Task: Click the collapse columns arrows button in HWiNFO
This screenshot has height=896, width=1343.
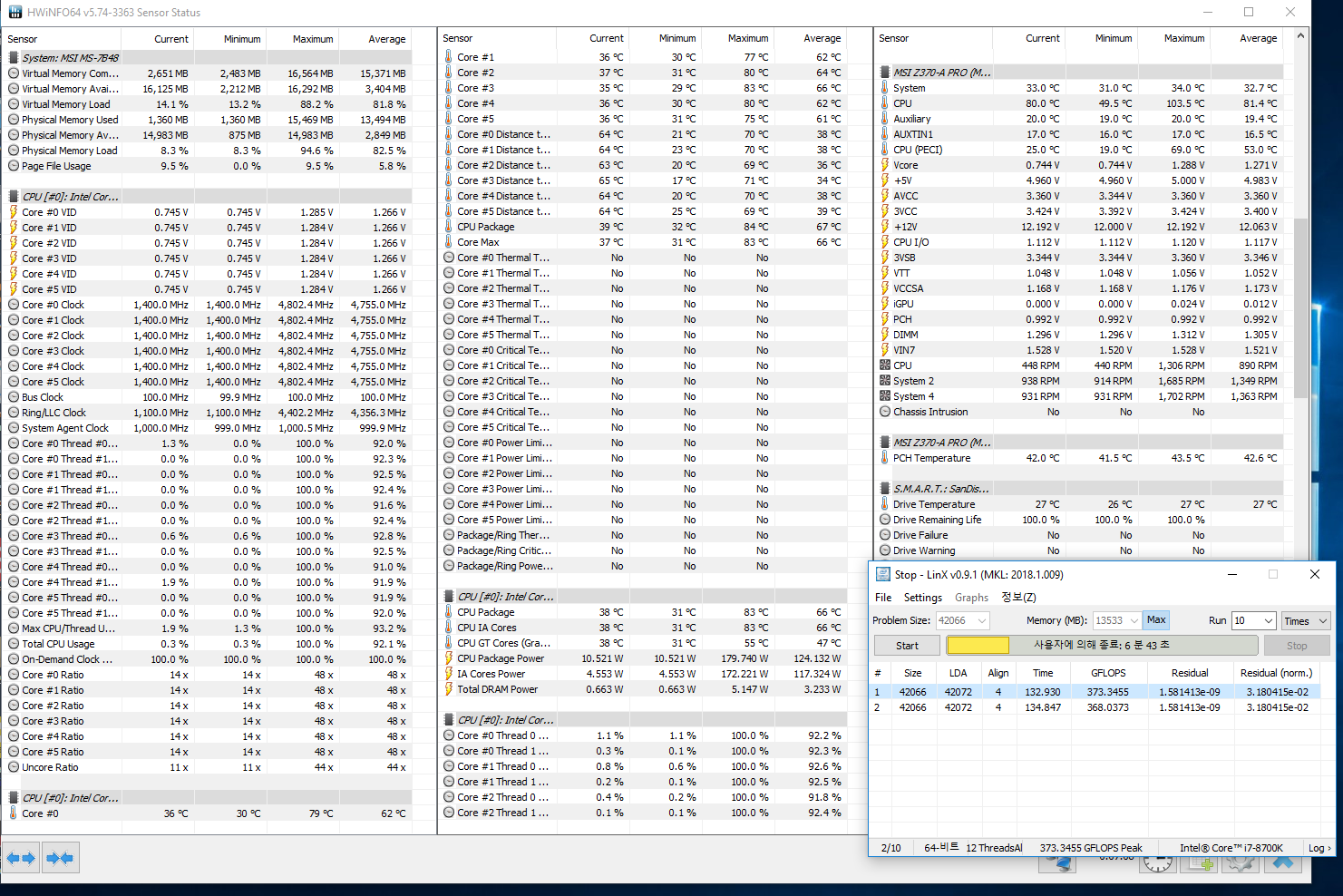Action: [60, 858]
